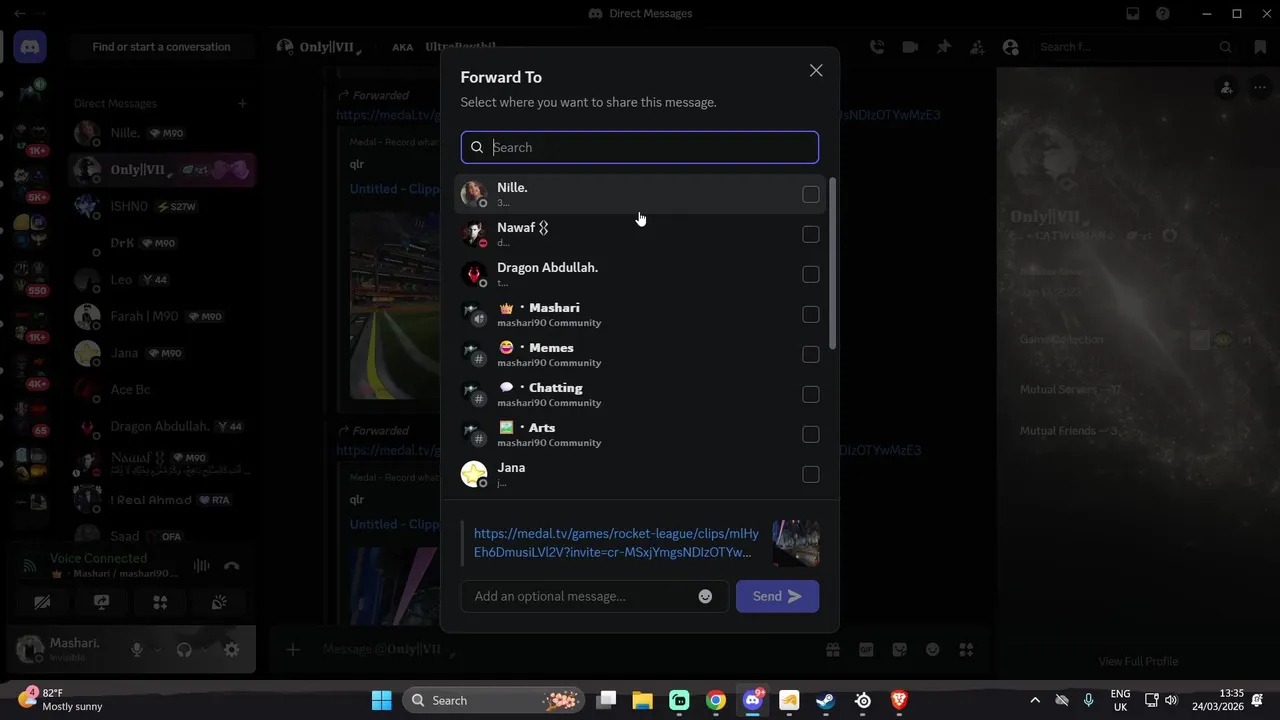Tick the checkbox for Memes channel
The width and height of the screenshot is (1280, 720).
(811, 354)
